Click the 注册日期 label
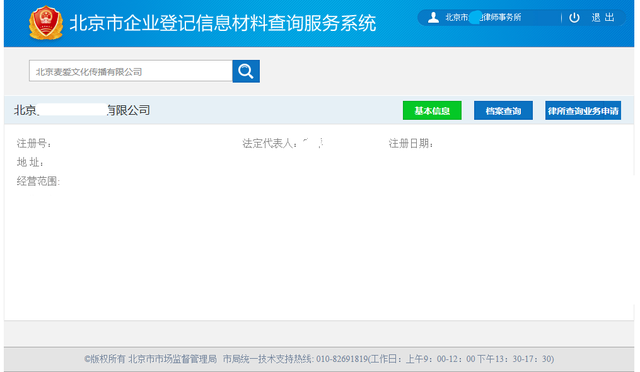Screen dimensions: 640x372 click(x=411, y=143)
